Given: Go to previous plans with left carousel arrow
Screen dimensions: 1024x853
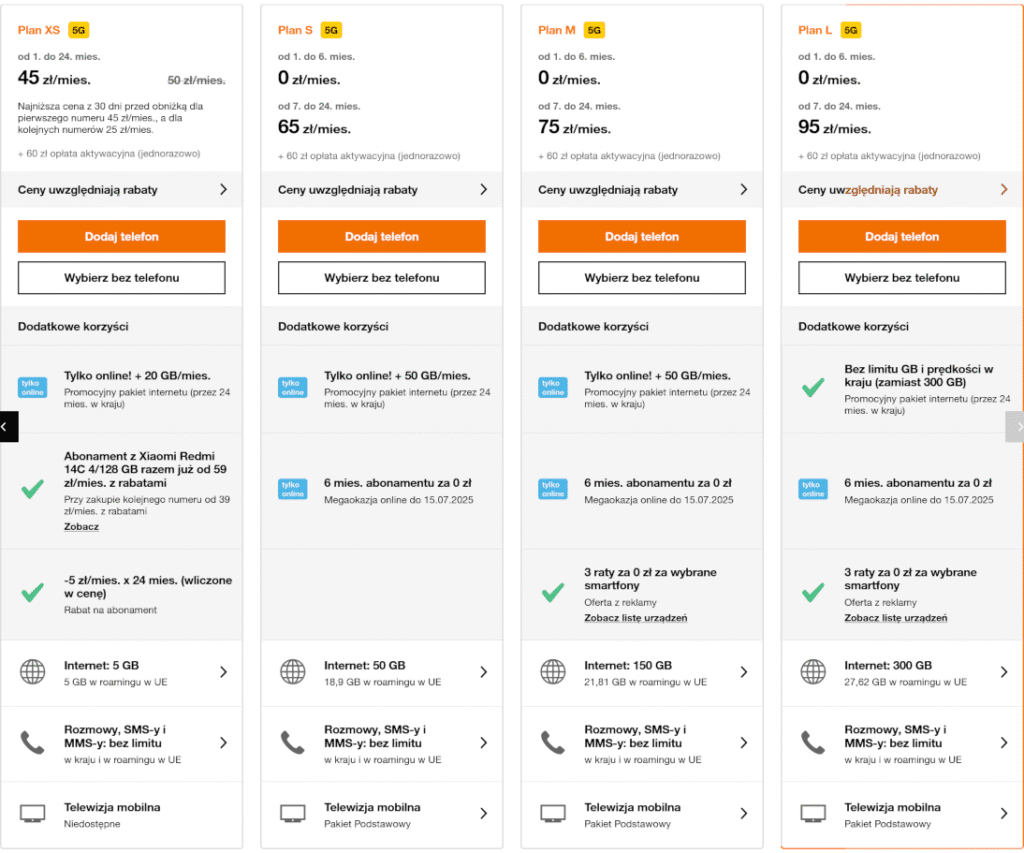Looking at the screenshot, I should 8,426.
